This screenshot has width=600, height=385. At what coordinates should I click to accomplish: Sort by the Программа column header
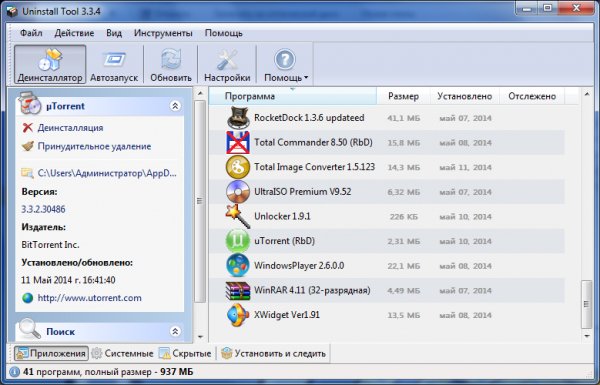click(293, 96)
